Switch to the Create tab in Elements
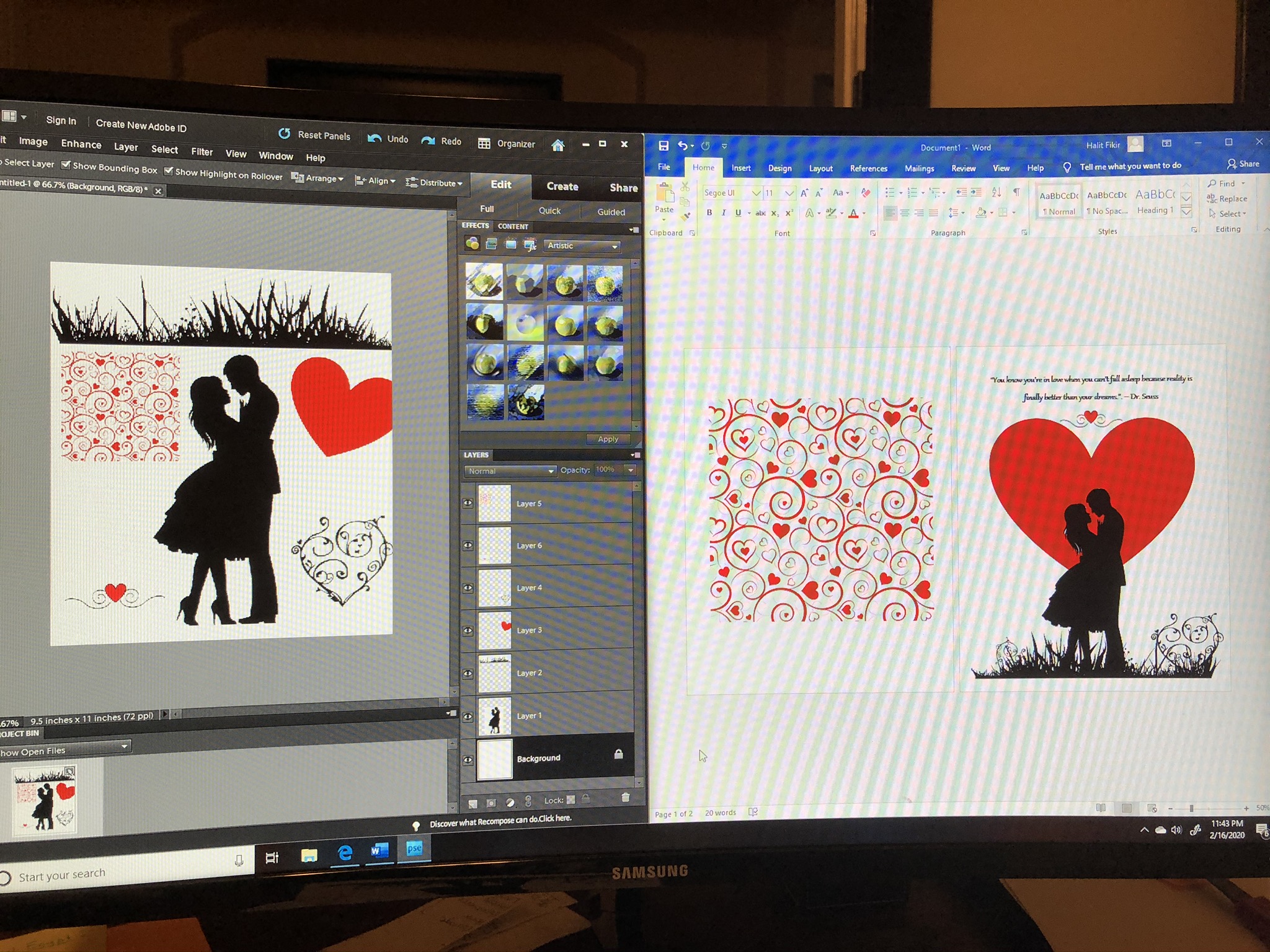 pyautogui.click(x=562, y=187)
